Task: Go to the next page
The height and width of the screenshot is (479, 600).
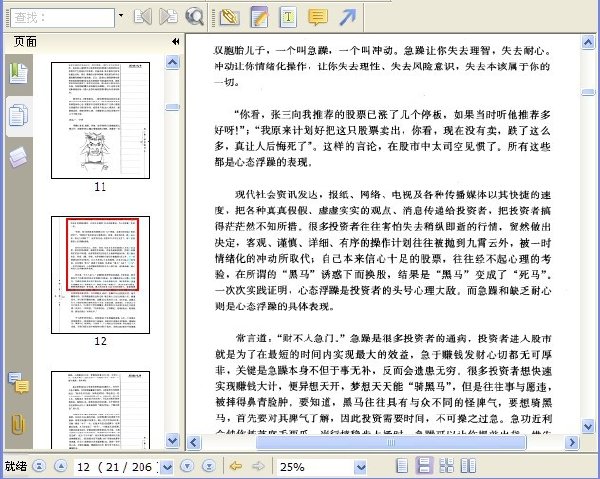Action: (x=187, y=466)
